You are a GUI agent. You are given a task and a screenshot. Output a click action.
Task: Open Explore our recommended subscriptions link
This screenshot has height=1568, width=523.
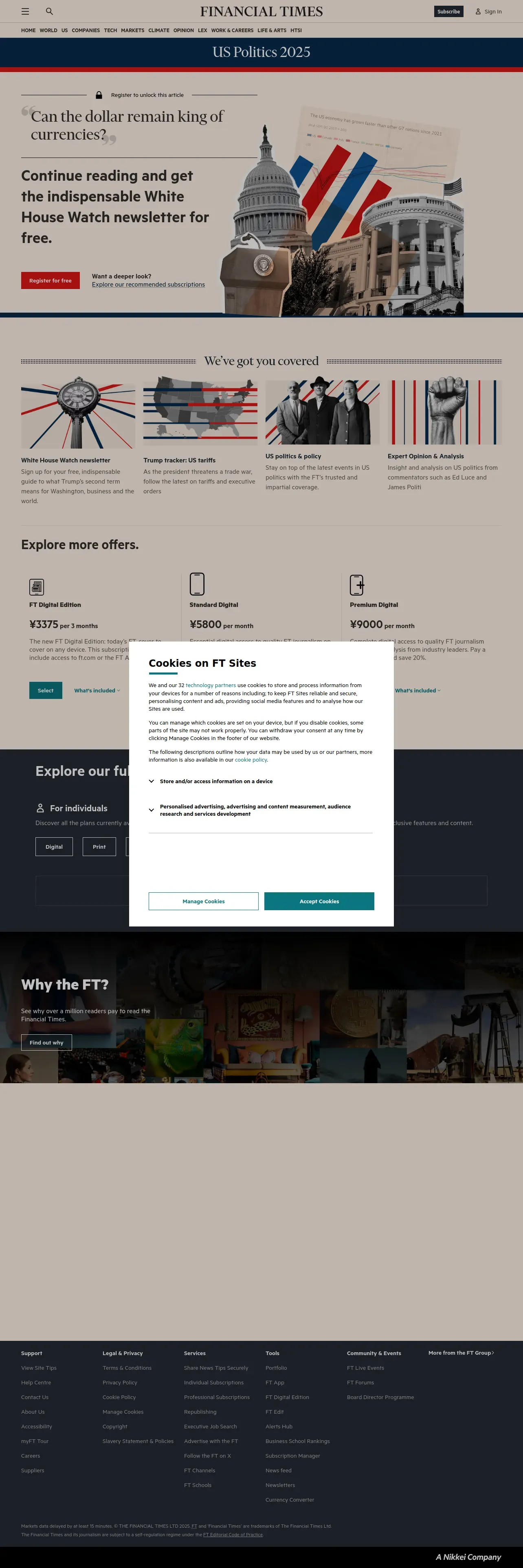(149, 284)
